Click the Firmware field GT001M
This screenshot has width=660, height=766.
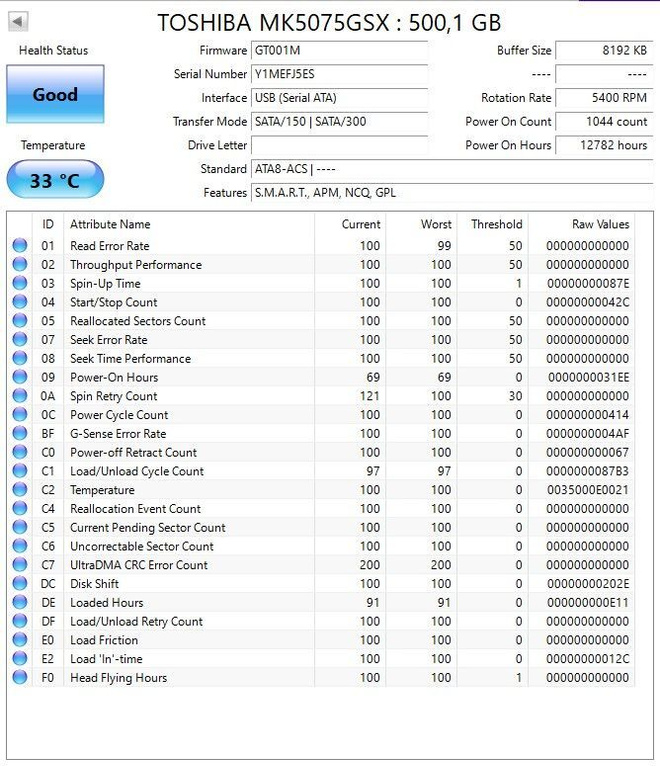(x=340, y=50)
